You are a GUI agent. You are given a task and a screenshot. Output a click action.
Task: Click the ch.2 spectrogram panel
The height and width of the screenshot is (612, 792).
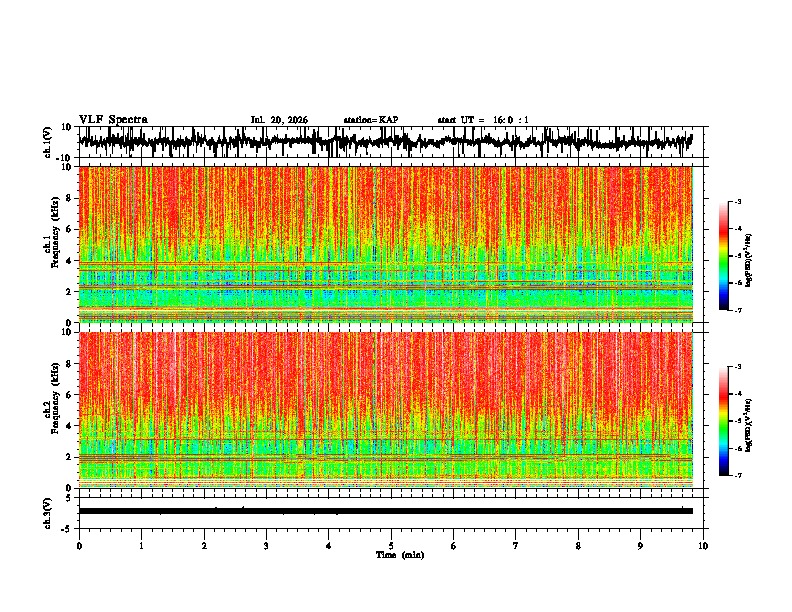[385, 410]
